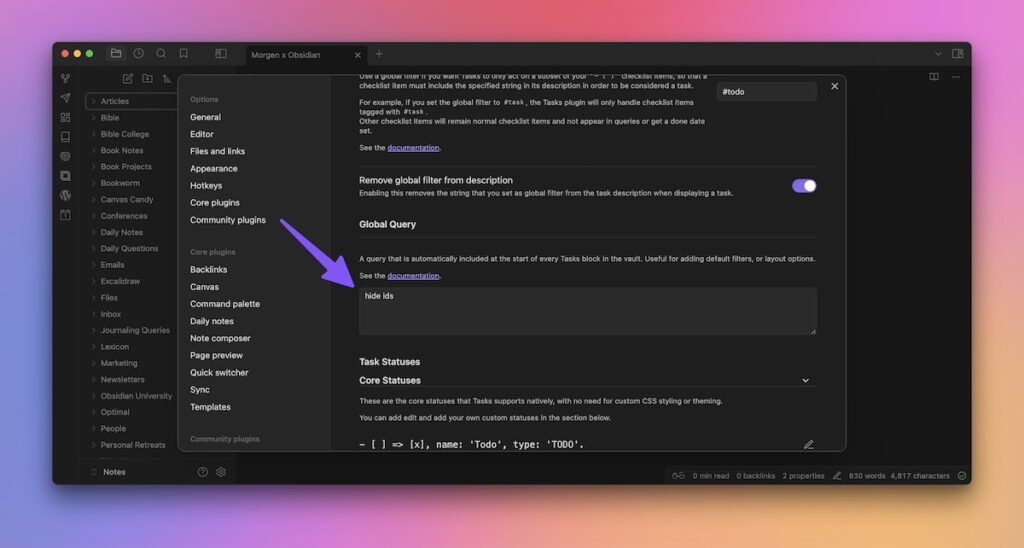Expand the Obsidian University folder
Screen dimensions: 1024x548
point(93,396)
